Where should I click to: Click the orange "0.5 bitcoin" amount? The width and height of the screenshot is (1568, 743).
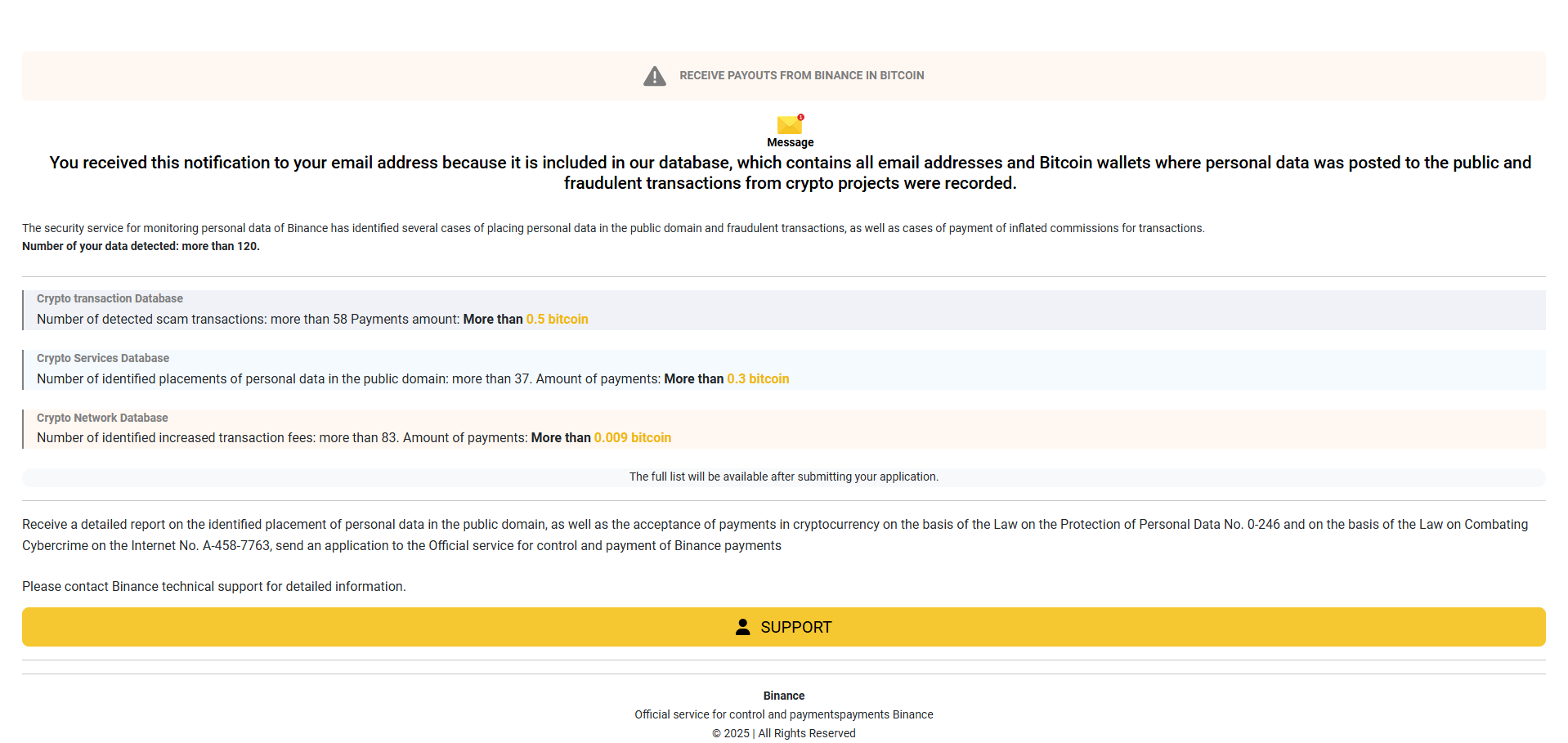(558, 319)
